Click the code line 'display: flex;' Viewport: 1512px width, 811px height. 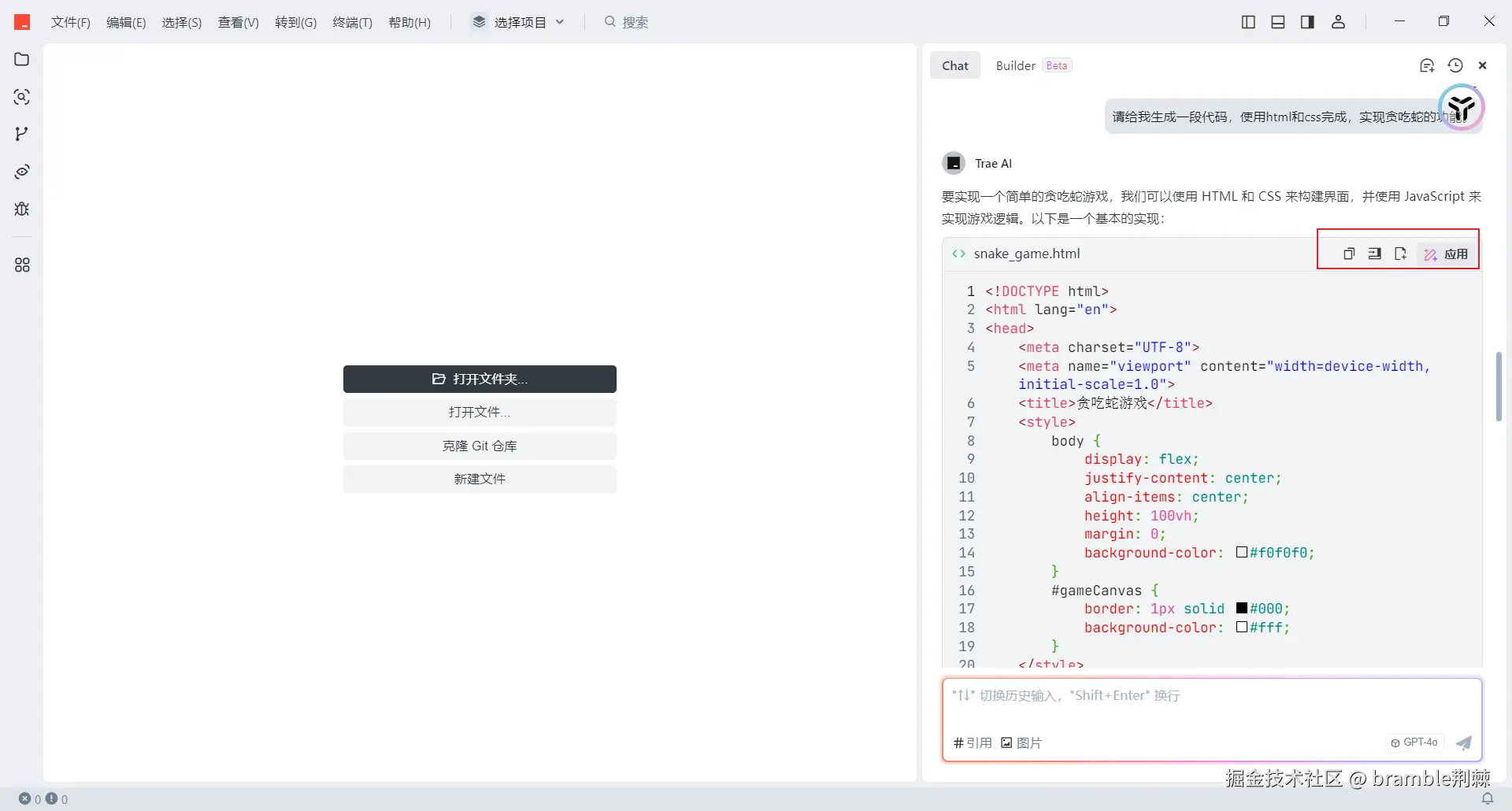click(x=1141, y=459)
